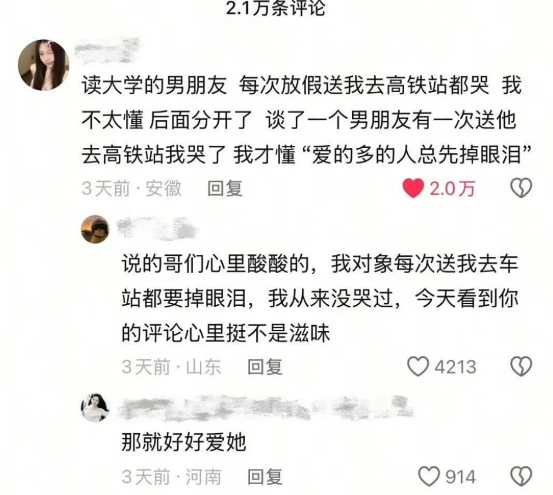This screenshot has height=495, width=553.
Task: Open blurred username of top commenter
Action: [x=107, y=51]
